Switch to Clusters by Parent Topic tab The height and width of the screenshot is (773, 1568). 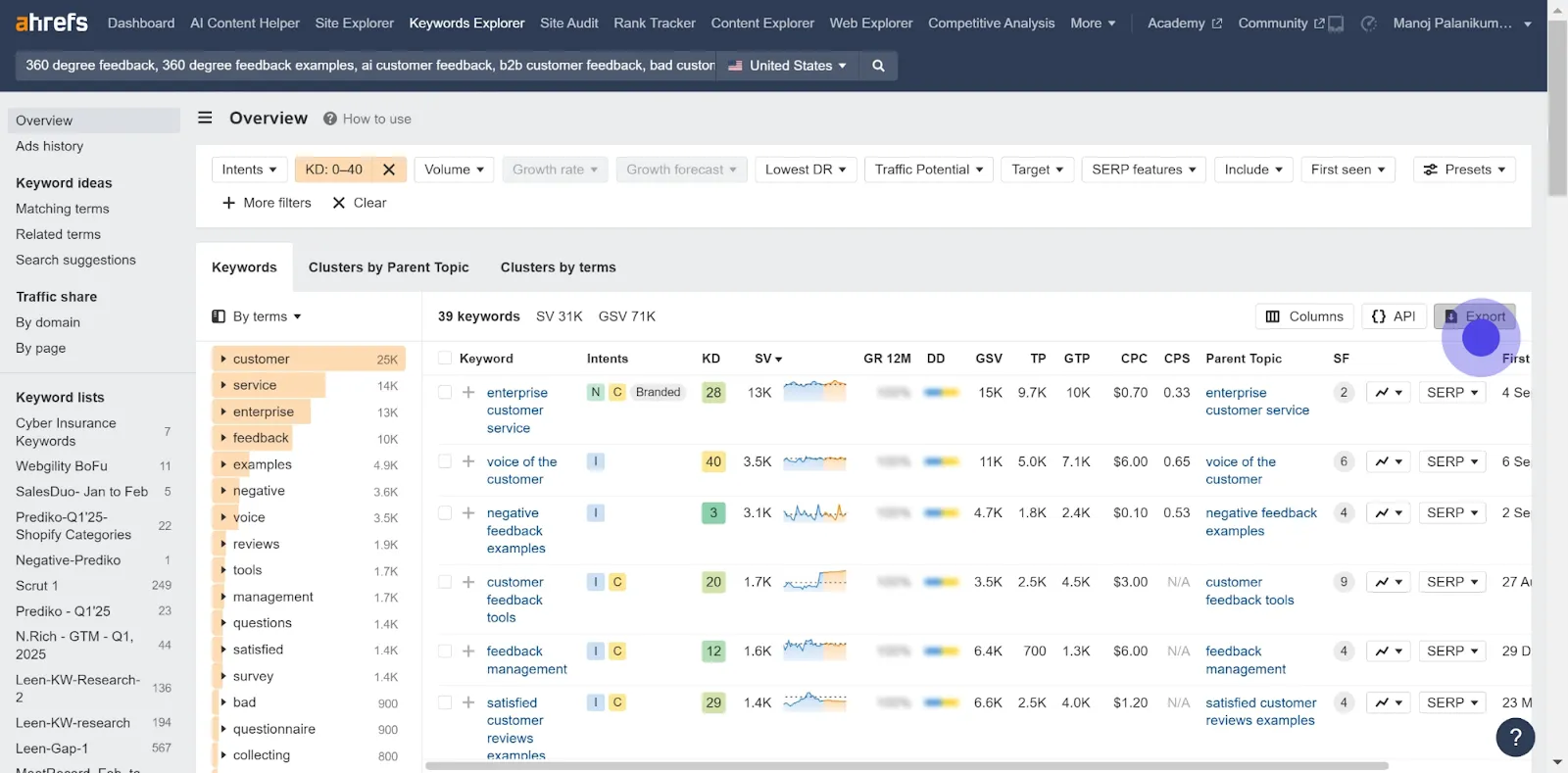click(x=388, y=267)
